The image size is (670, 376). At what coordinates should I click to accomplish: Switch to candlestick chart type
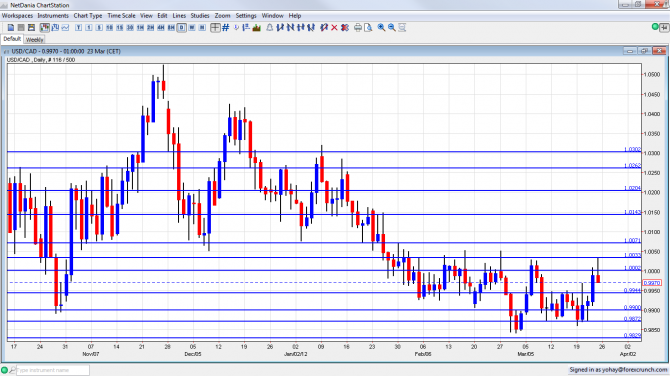click(44, 28)
